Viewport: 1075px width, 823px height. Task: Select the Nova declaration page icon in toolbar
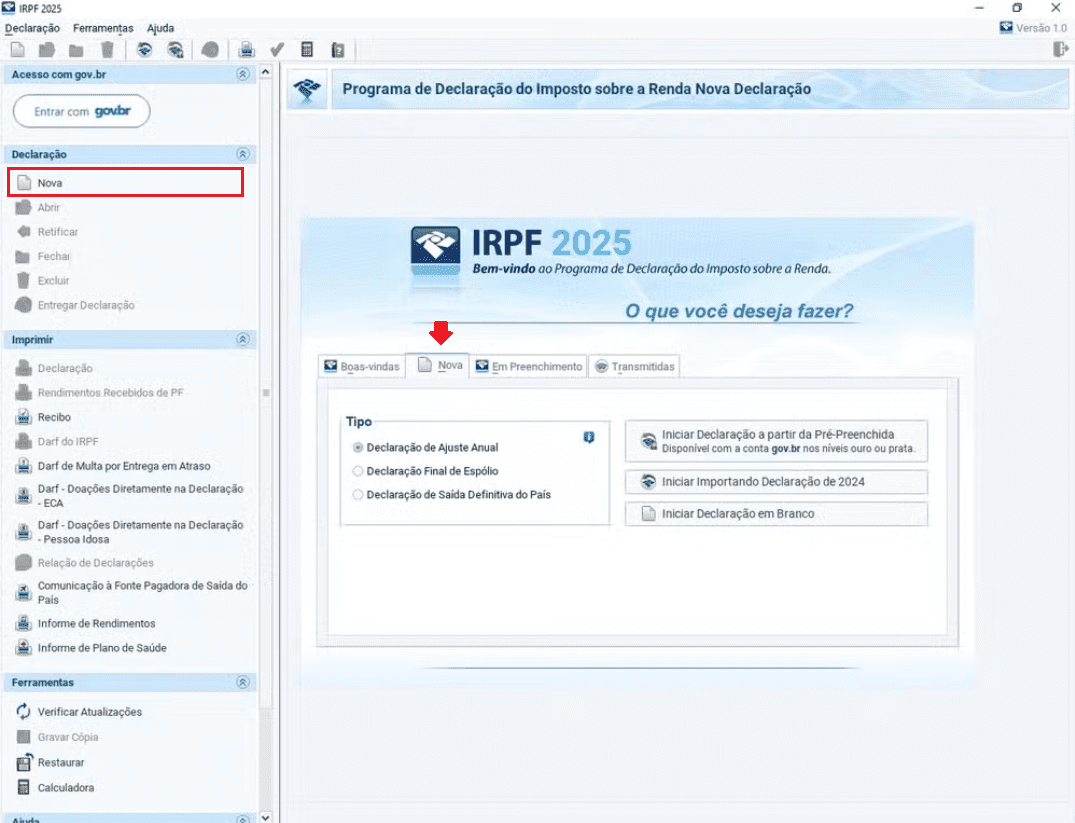[x=18, y=50]
